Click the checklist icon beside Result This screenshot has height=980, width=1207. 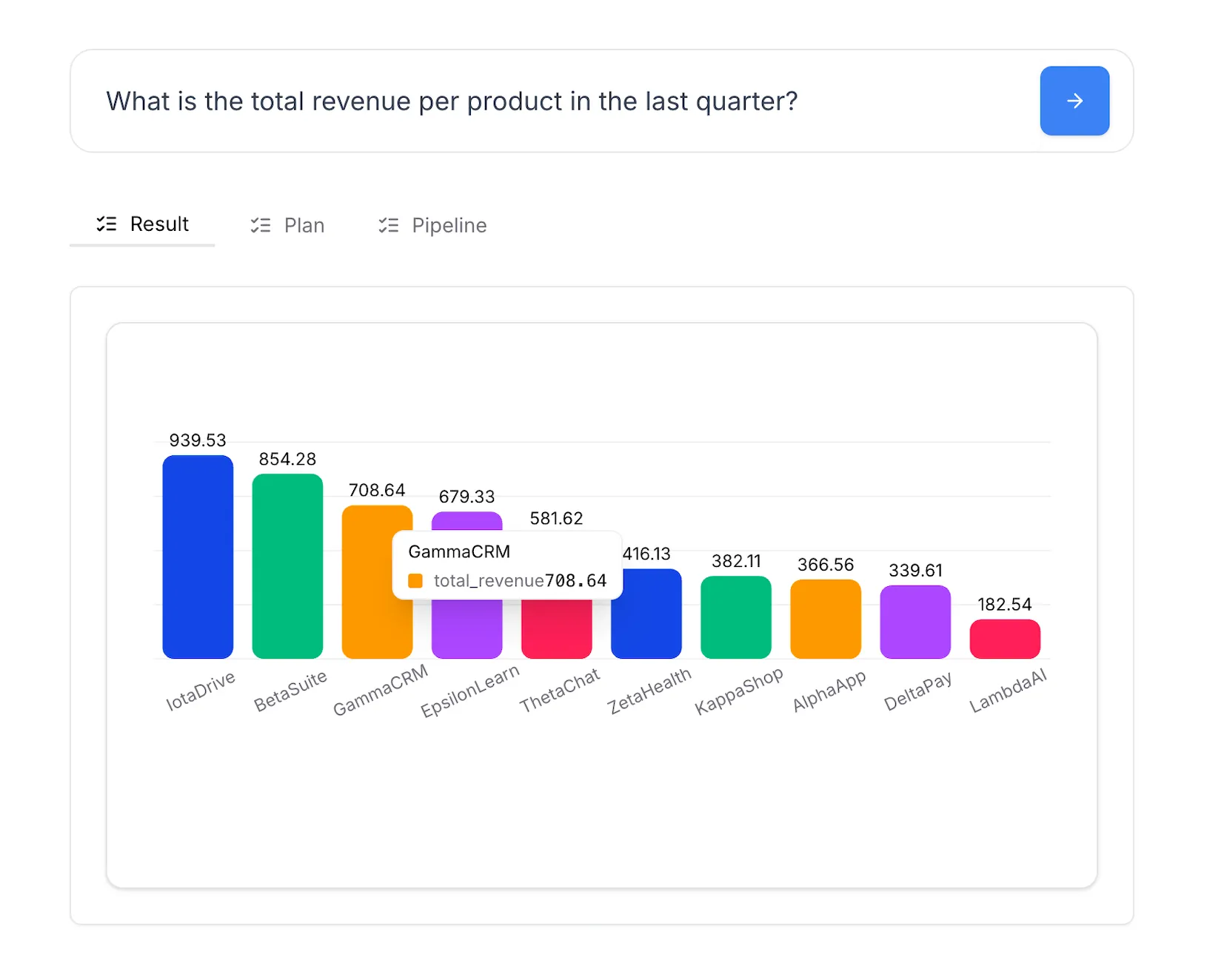point(106,224)
